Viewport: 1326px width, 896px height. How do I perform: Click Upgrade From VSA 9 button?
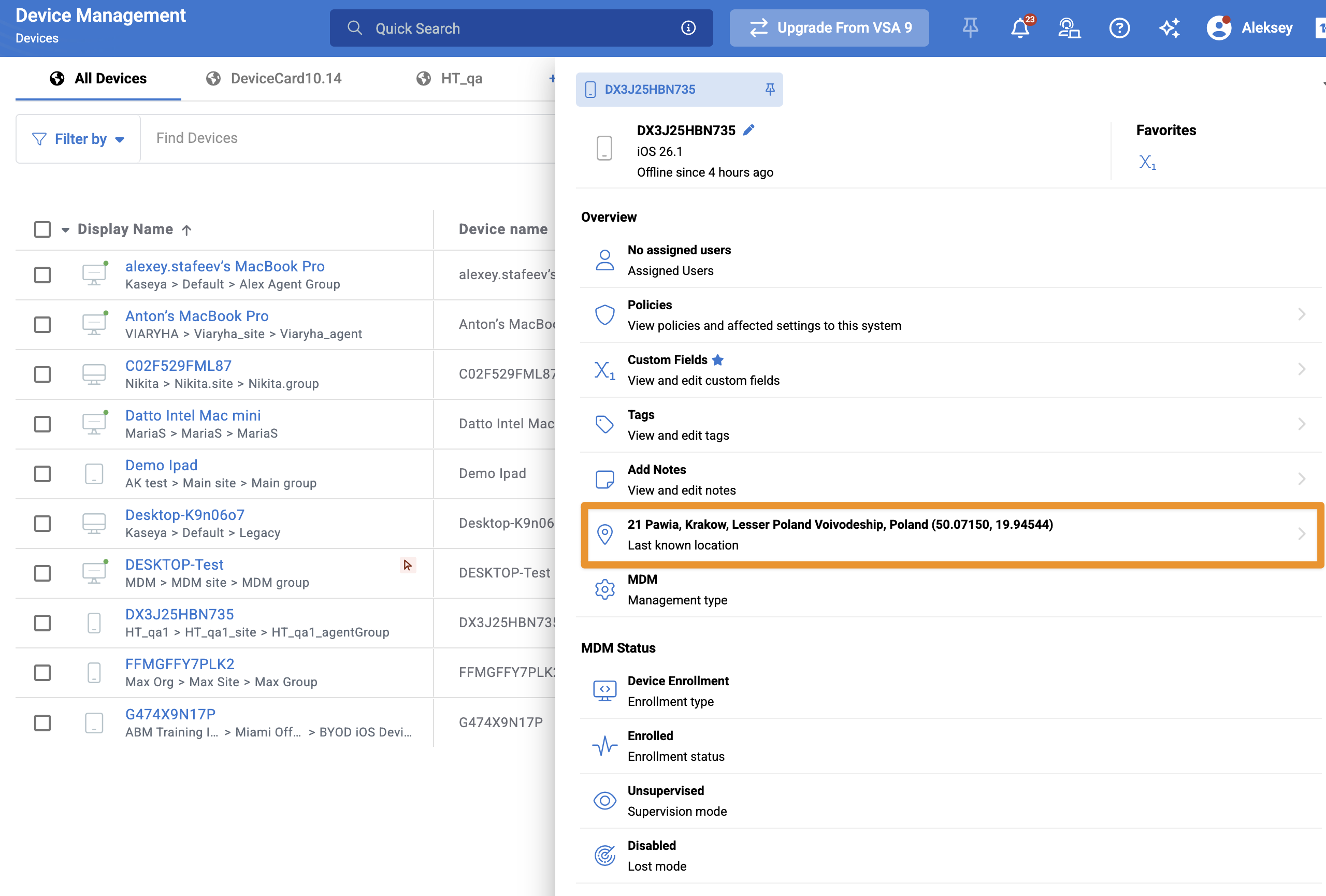[829, 28]
